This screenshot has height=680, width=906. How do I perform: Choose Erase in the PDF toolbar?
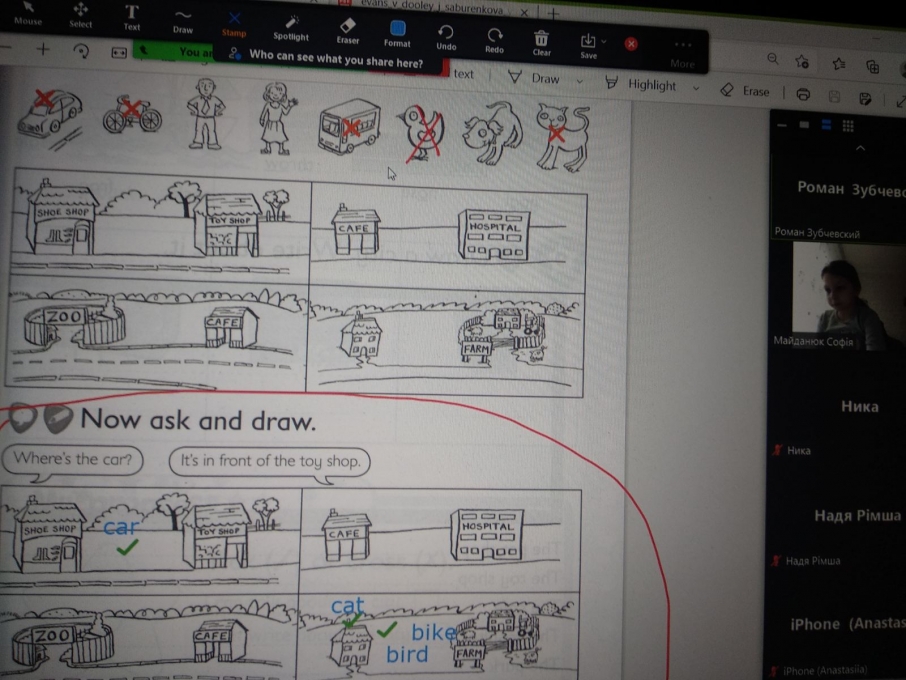[745, 91]
